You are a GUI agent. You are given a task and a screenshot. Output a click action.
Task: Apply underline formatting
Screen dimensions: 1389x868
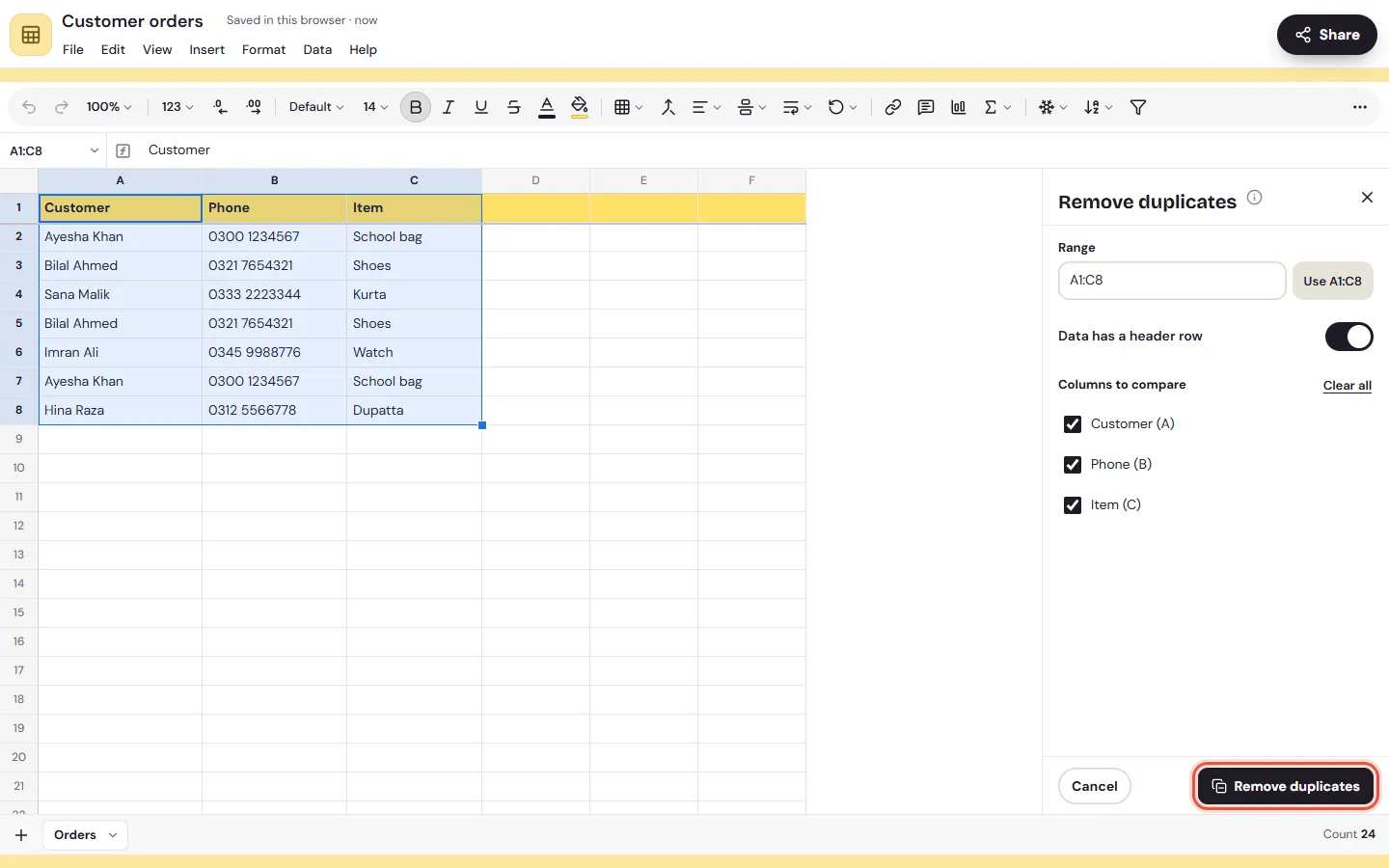coord(481,107)
